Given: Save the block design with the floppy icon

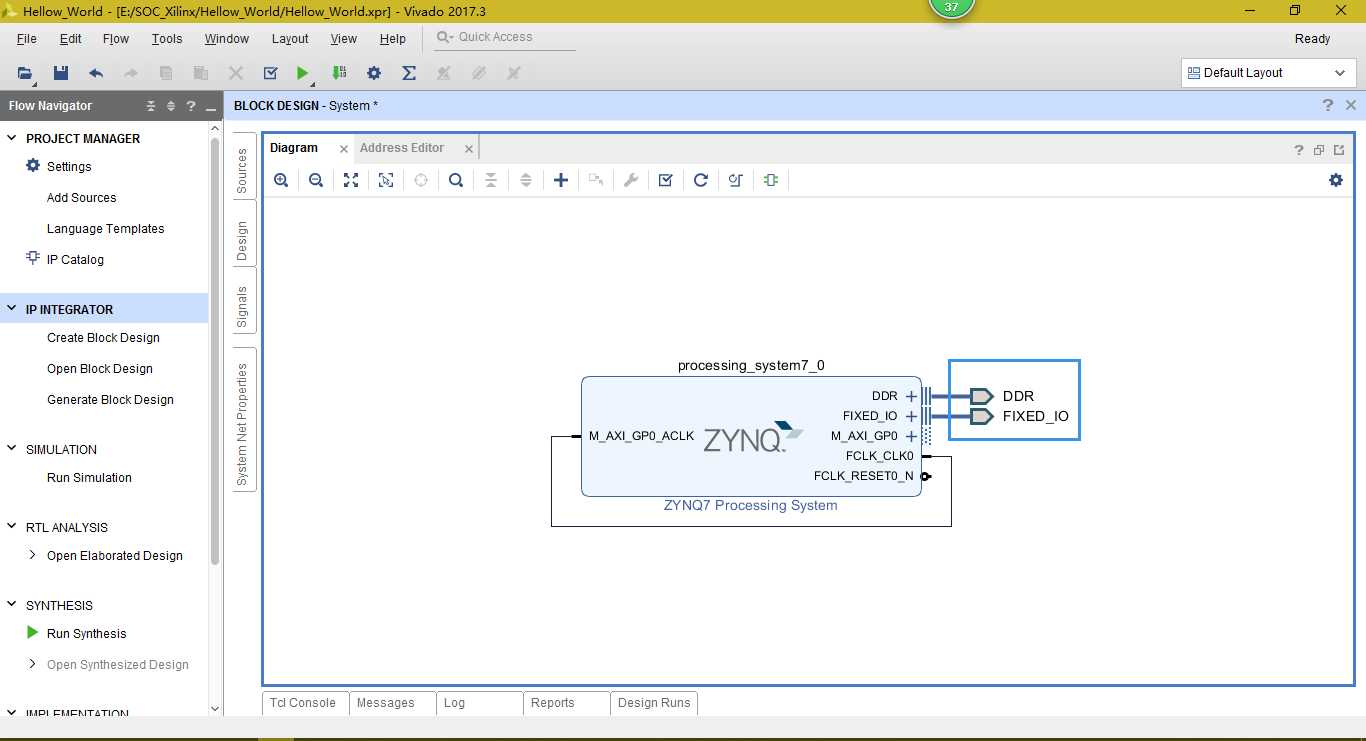Looking at the screenshot, I should point(61,73).
